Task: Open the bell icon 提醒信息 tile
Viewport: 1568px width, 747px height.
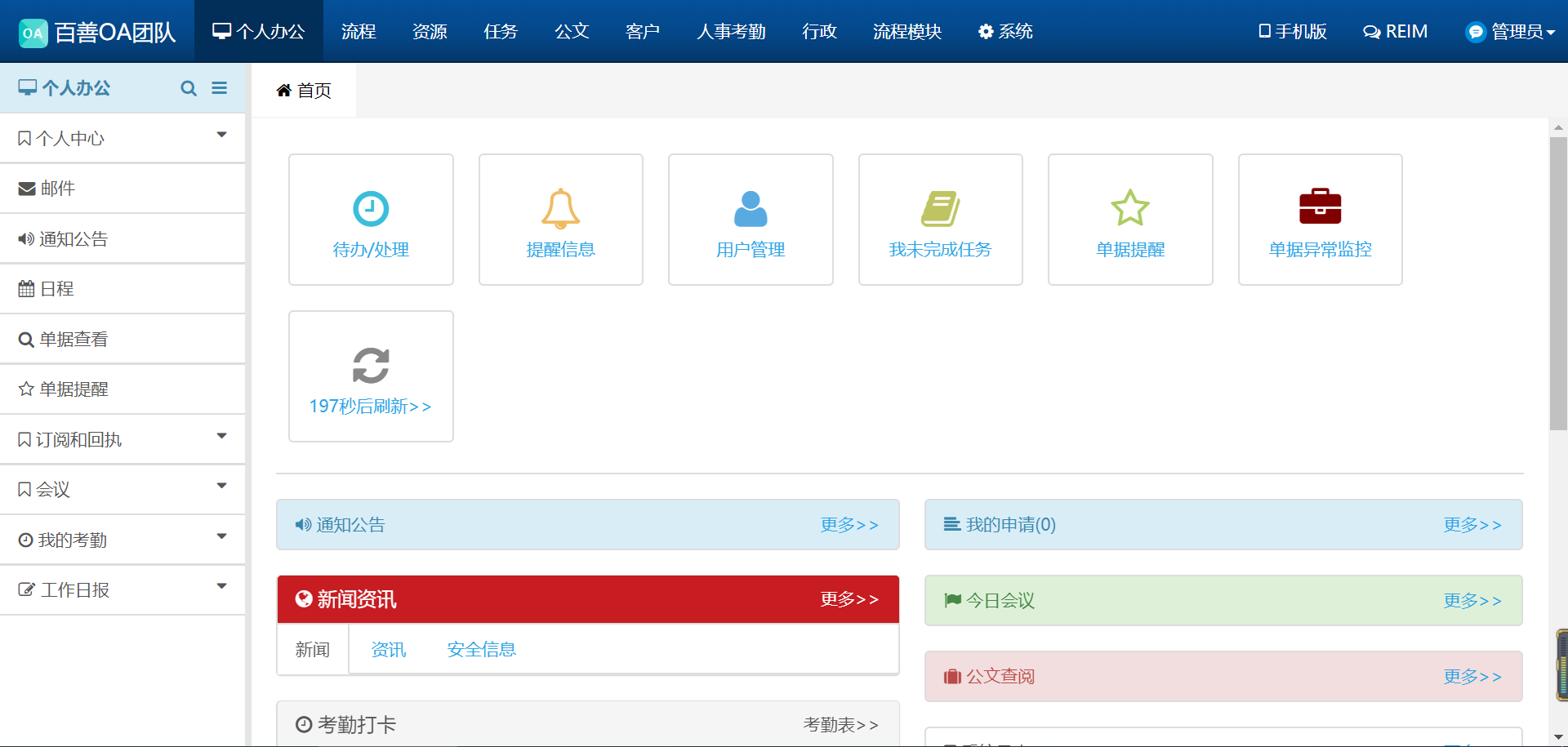Action: [560, 209]
